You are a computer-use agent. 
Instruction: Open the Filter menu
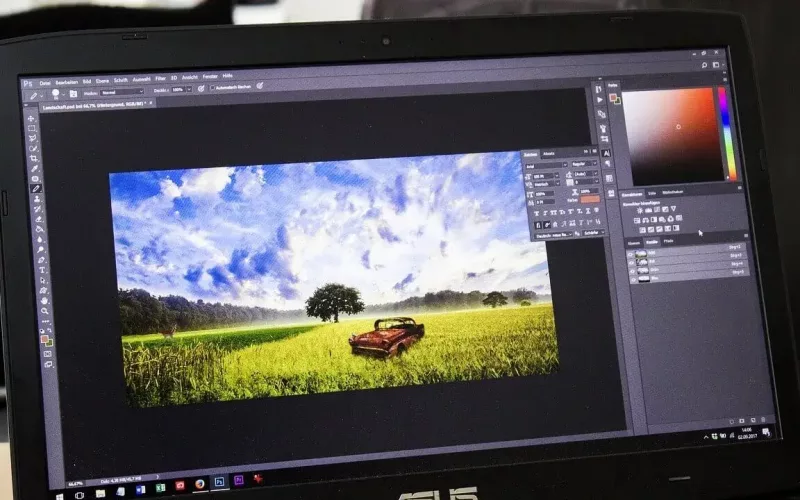pos(162,76)
